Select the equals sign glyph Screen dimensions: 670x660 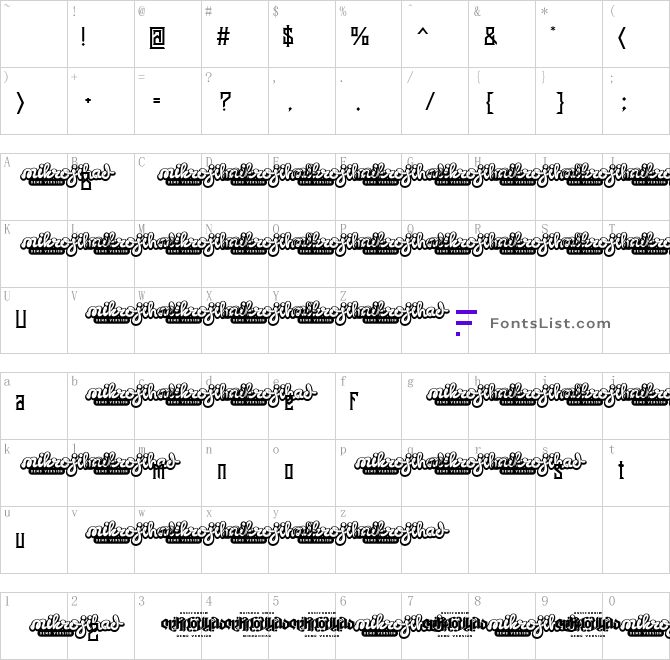click(x=156, y=101)
